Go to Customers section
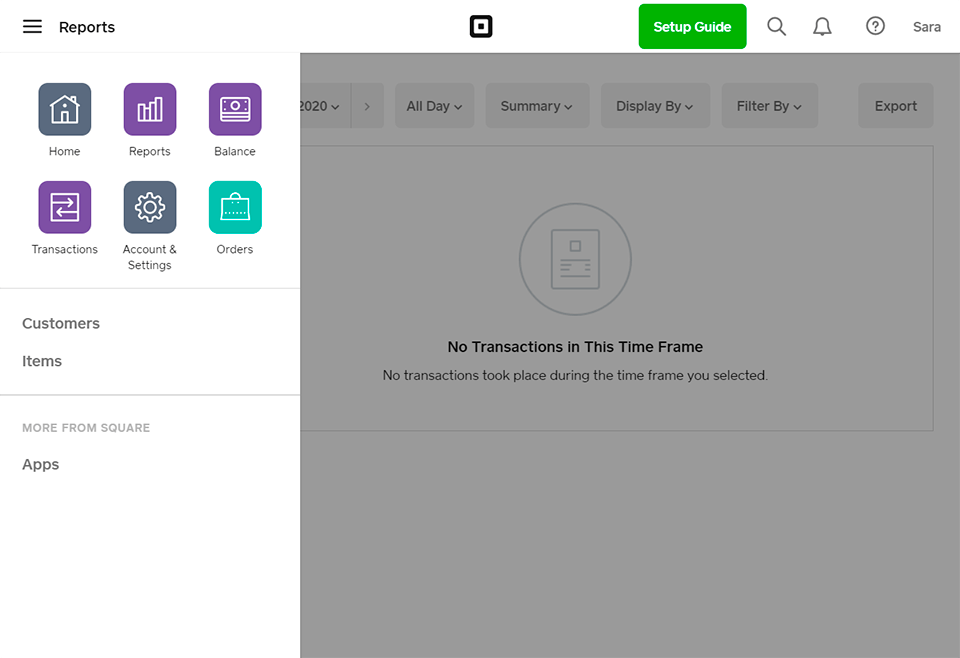Viewport: 960px width, 658px height. pos(61,323)
